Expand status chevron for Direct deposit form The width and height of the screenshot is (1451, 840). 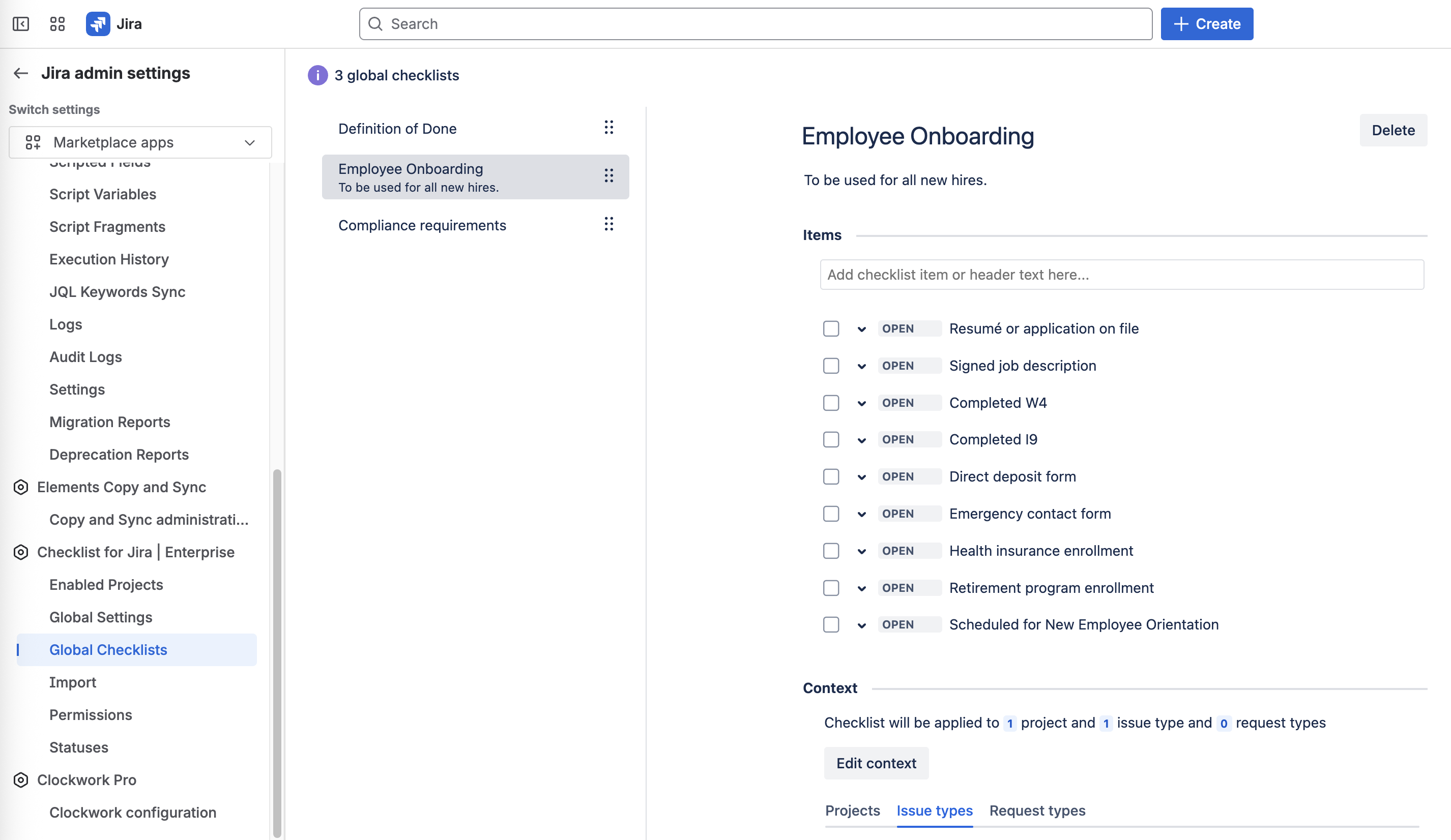pos(861,477)
